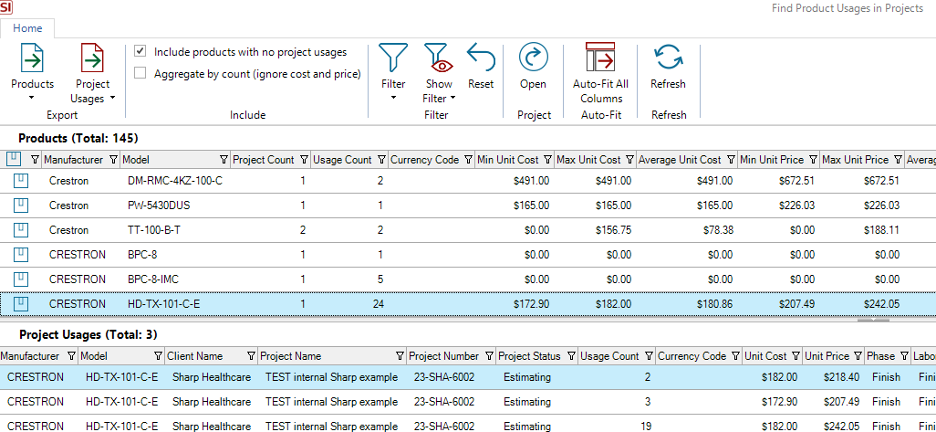The image size is (936, 432).
Task: Click the Project Usages export icon
Action: point(93,58)
